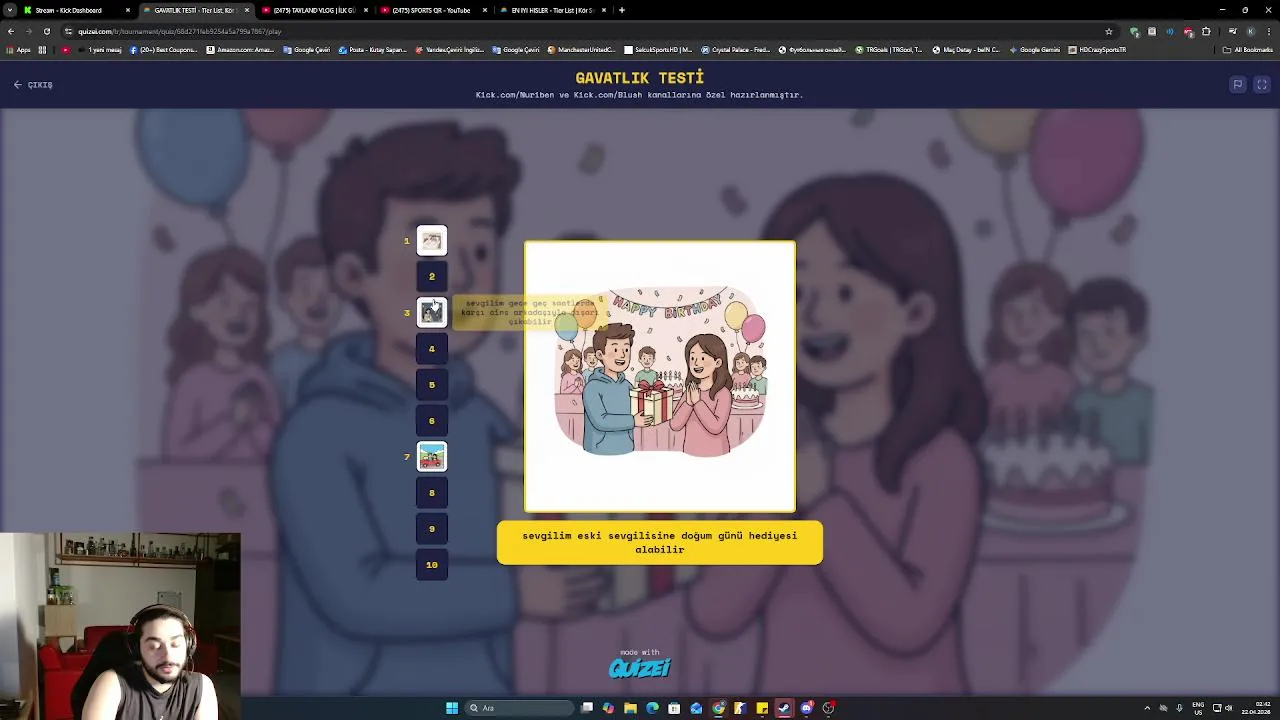1280x720 pixels.
Task: Switch to SPORTS QR YouTube tab
Action: pos(432,10)
